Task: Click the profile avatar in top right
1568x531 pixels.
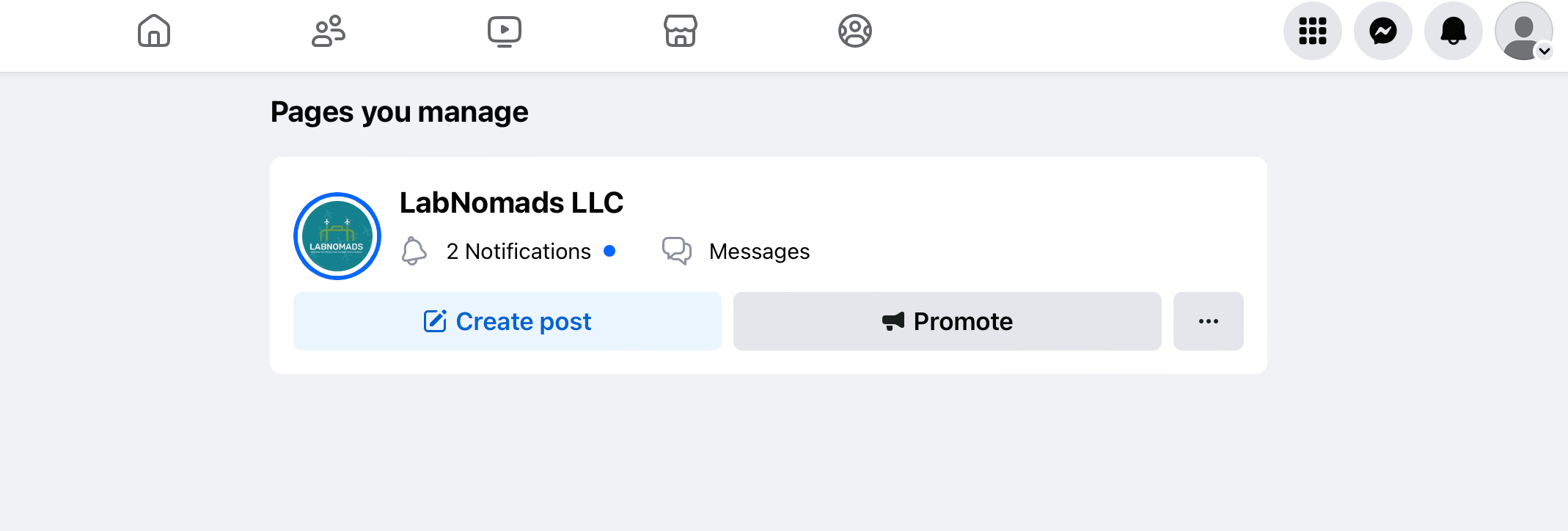Action: click(1523, 31)
